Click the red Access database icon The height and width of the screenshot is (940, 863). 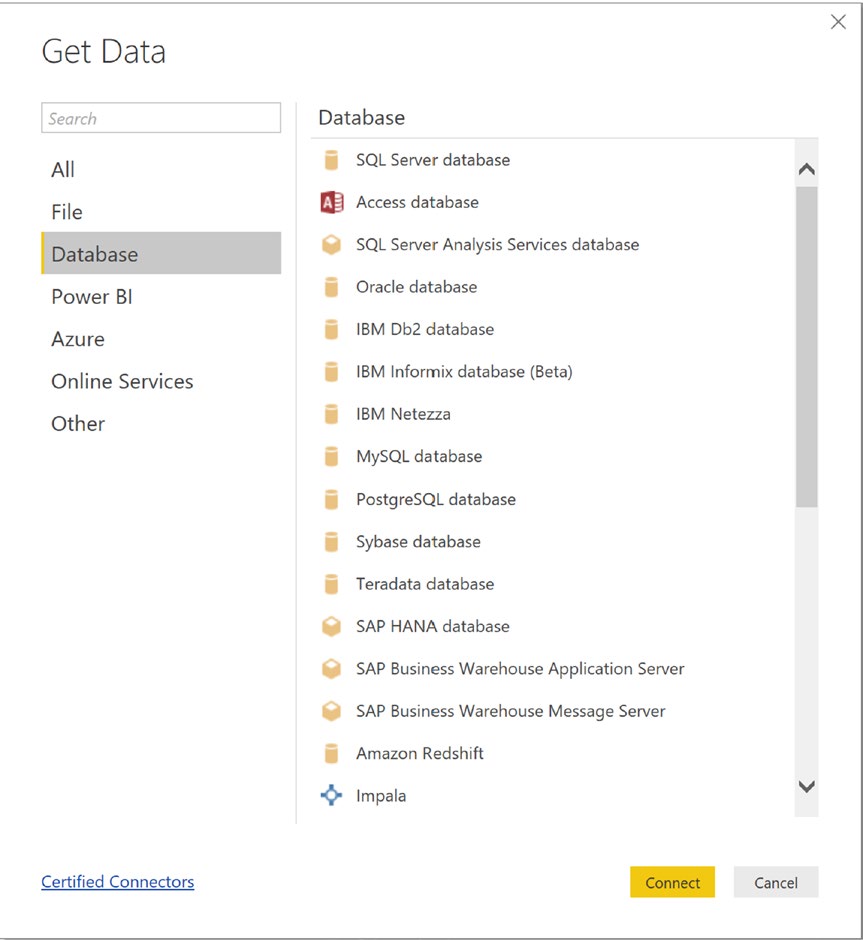tap(332, 203)
